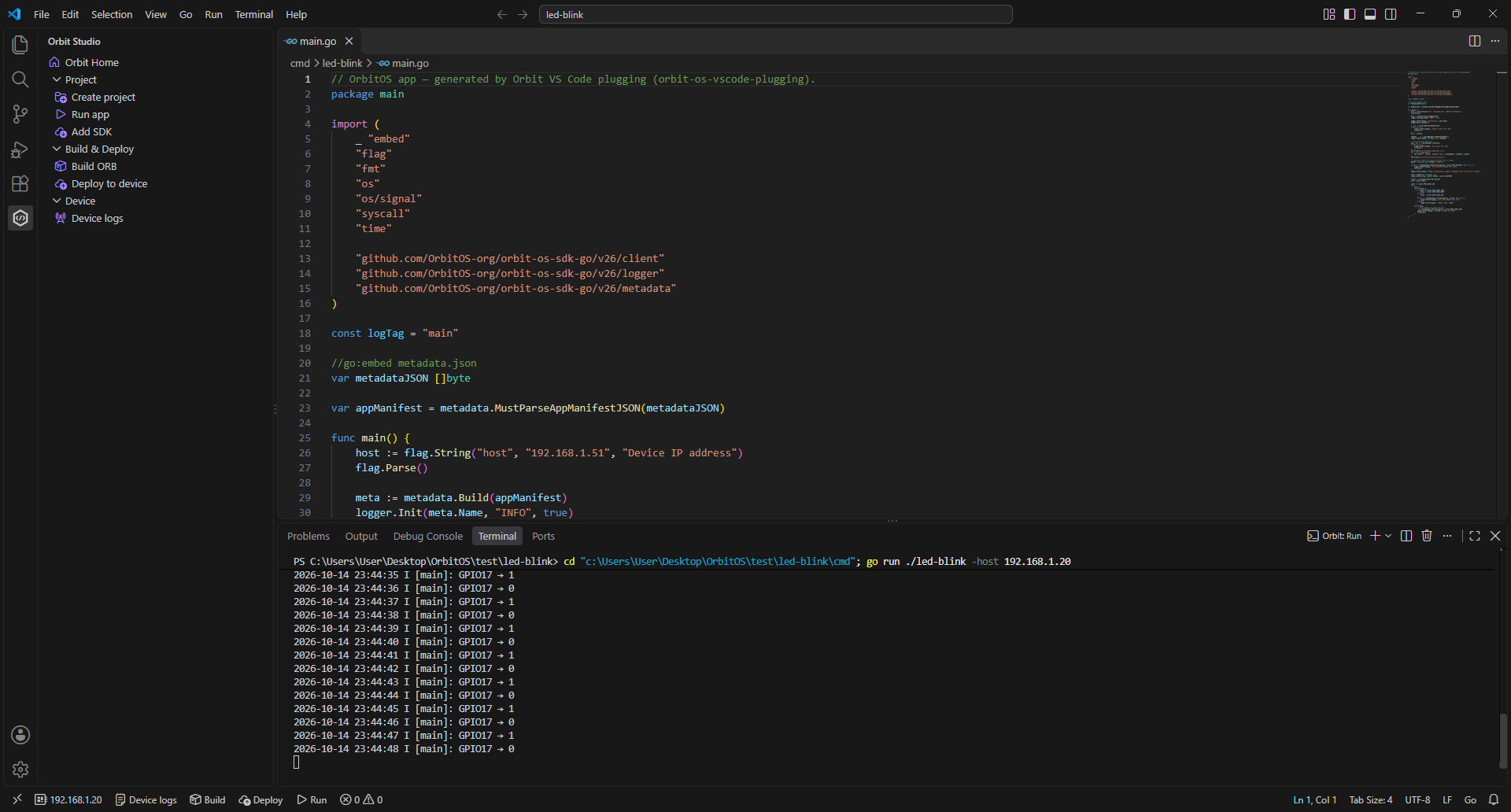Open new terminal launch profile dropdown
Viewport: 1511px width, 812px height.
pyautogui.click(x=1388, y=536)
